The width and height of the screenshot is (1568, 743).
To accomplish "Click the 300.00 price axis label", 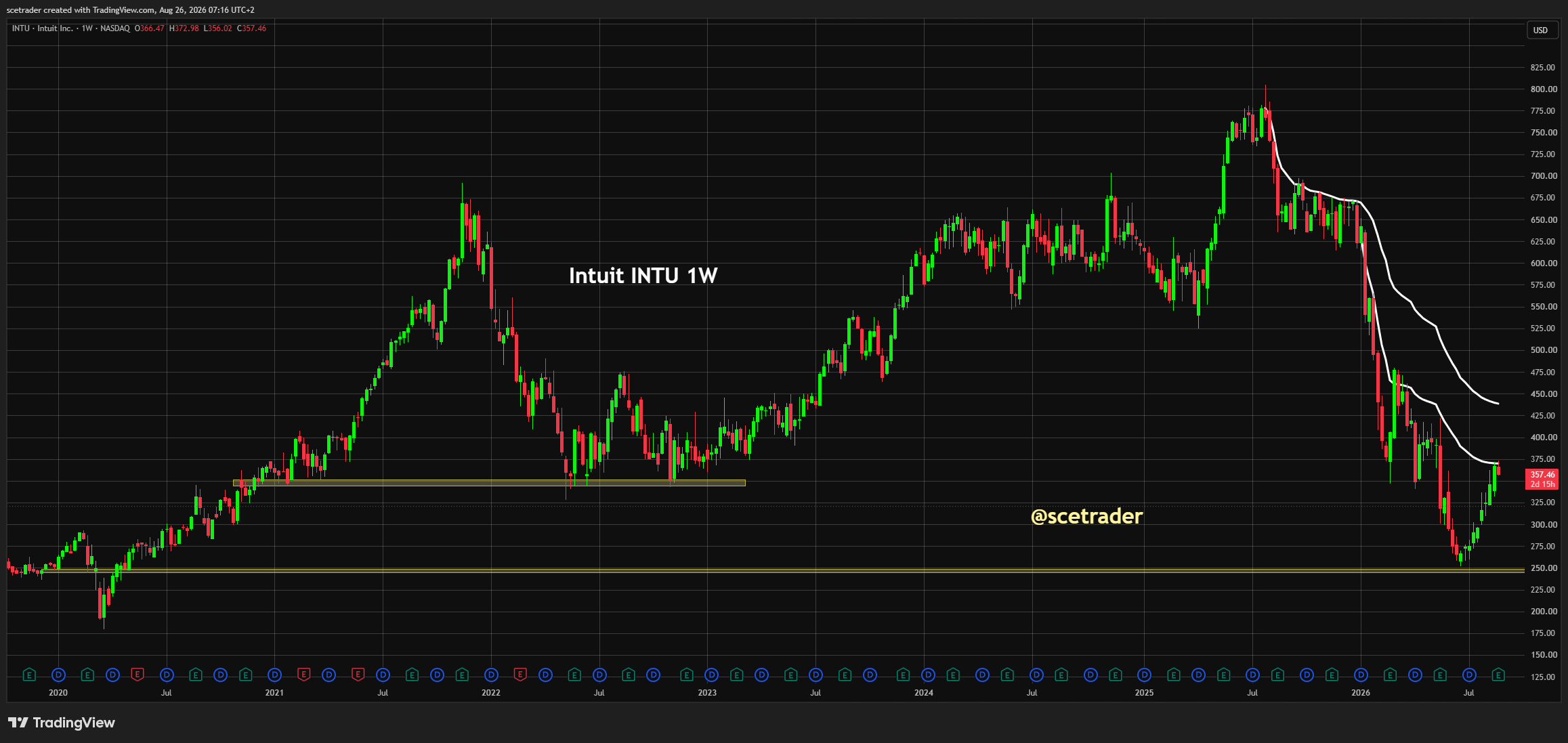I will point(1543,525).
